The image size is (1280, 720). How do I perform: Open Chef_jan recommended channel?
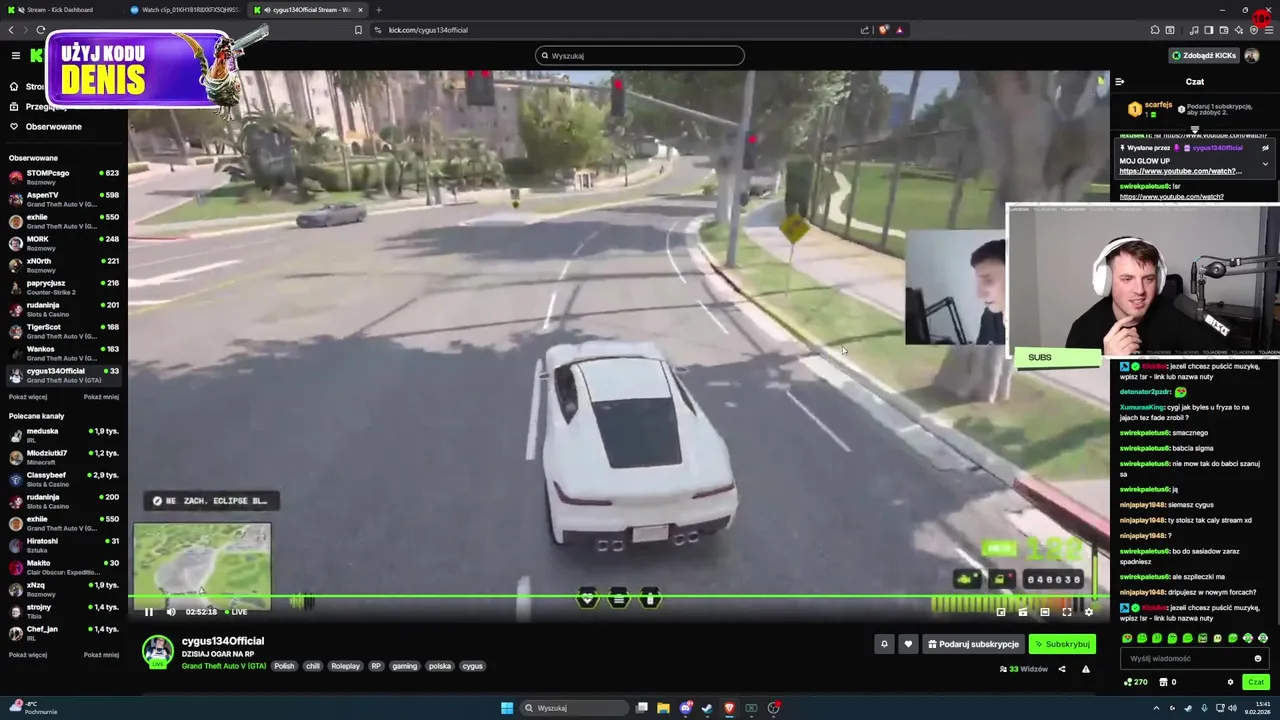pyautogui.click(x=63, y=633)
